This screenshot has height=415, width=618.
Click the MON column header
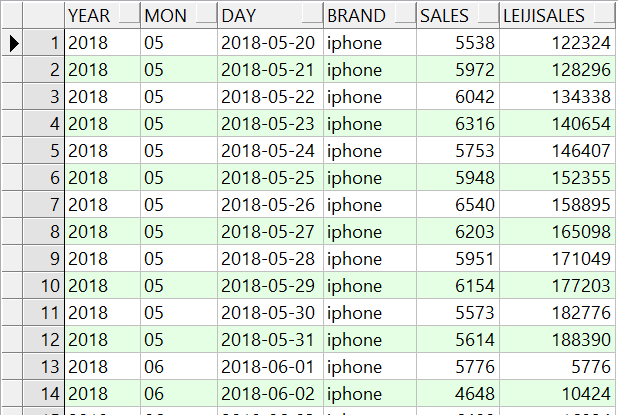point(178,16)
